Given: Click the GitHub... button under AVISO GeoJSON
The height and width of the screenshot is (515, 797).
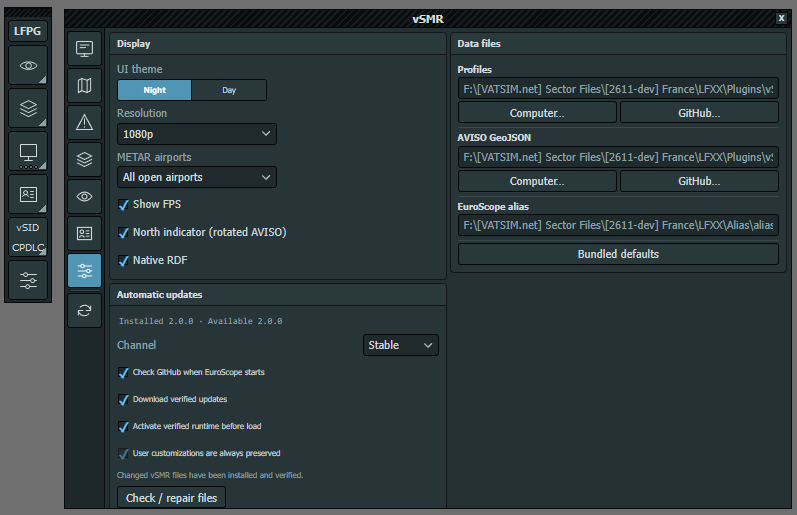Looking at the screenshot, I should [x=699, y=181].
